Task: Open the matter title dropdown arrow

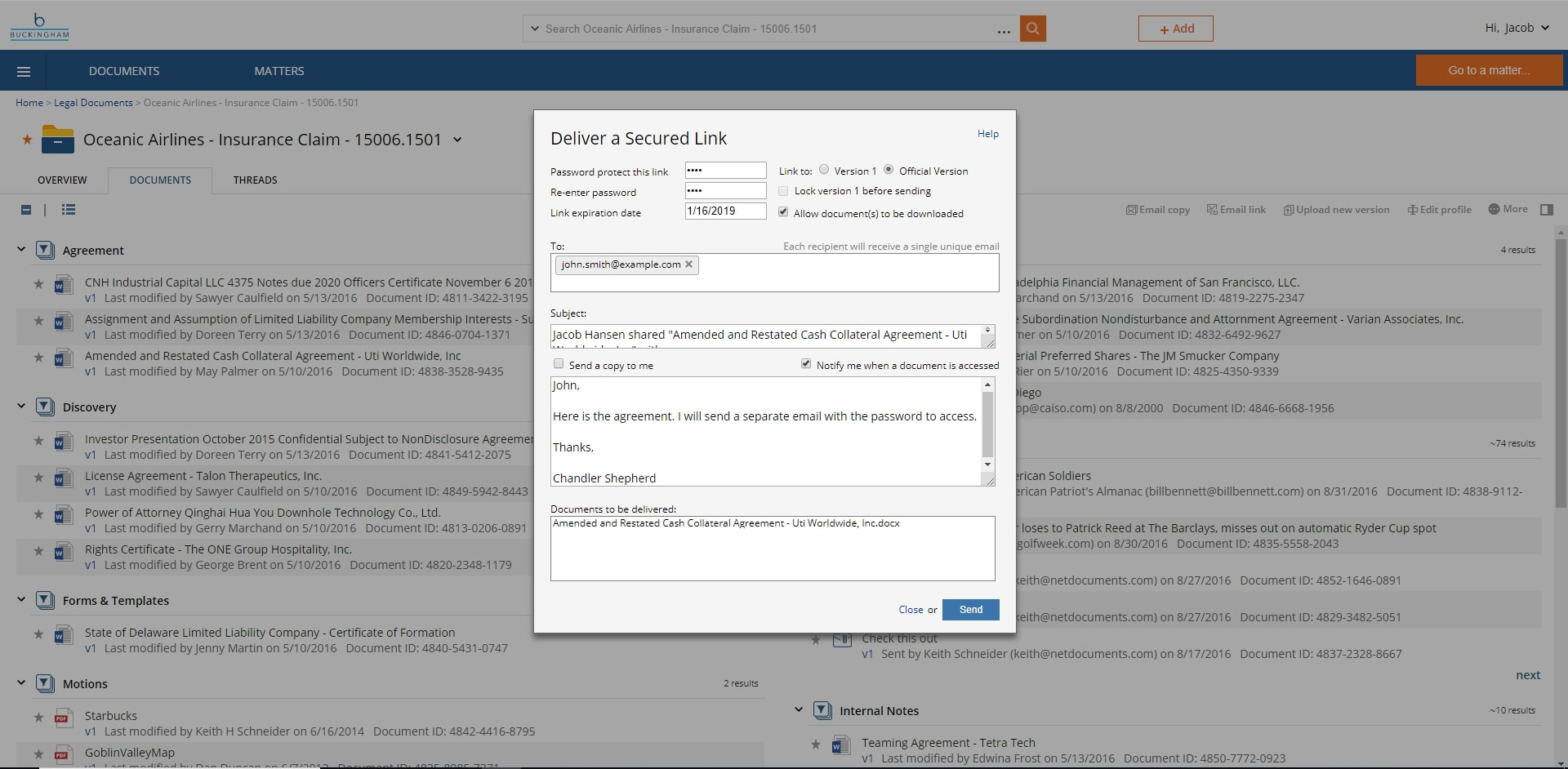Action: pyautogui.click(x=457, y=140)
